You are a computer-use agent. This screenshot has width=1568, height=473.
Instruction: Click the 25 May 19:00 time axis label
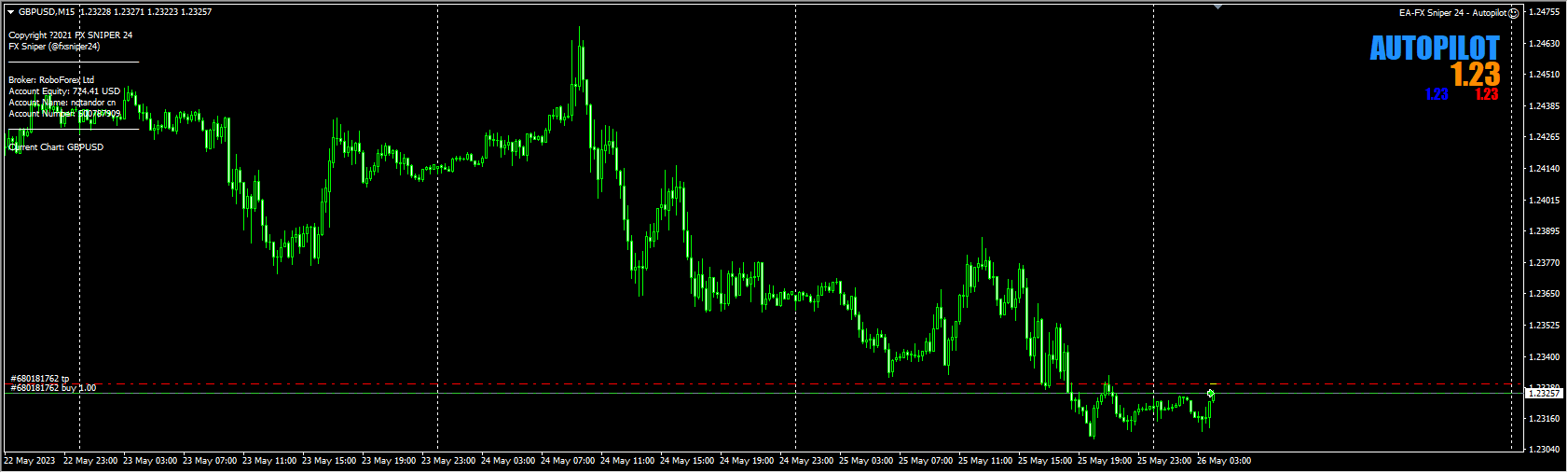[x=1105, y=461]
